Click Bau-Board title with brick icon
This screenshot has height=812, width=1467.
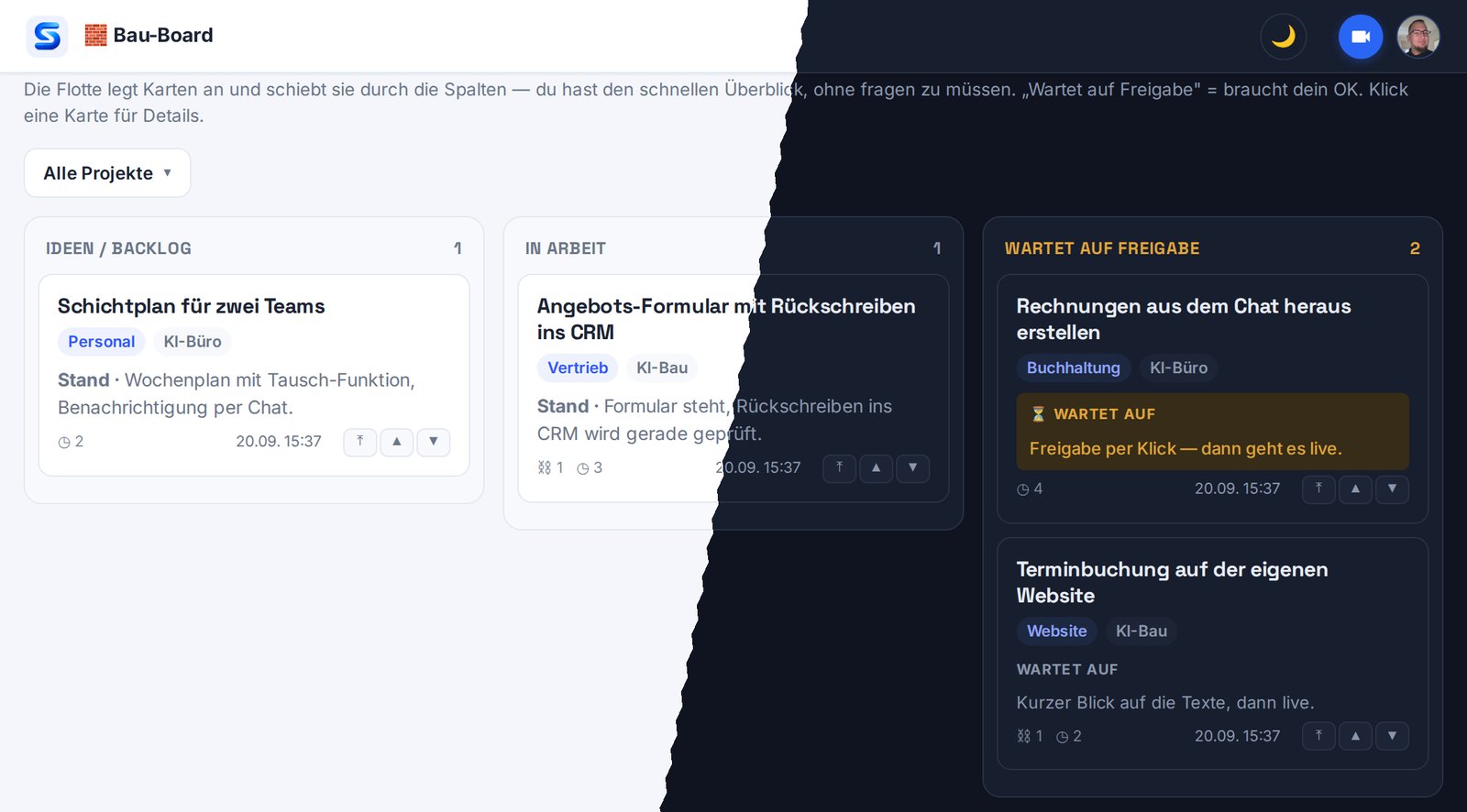pos(149,36)
